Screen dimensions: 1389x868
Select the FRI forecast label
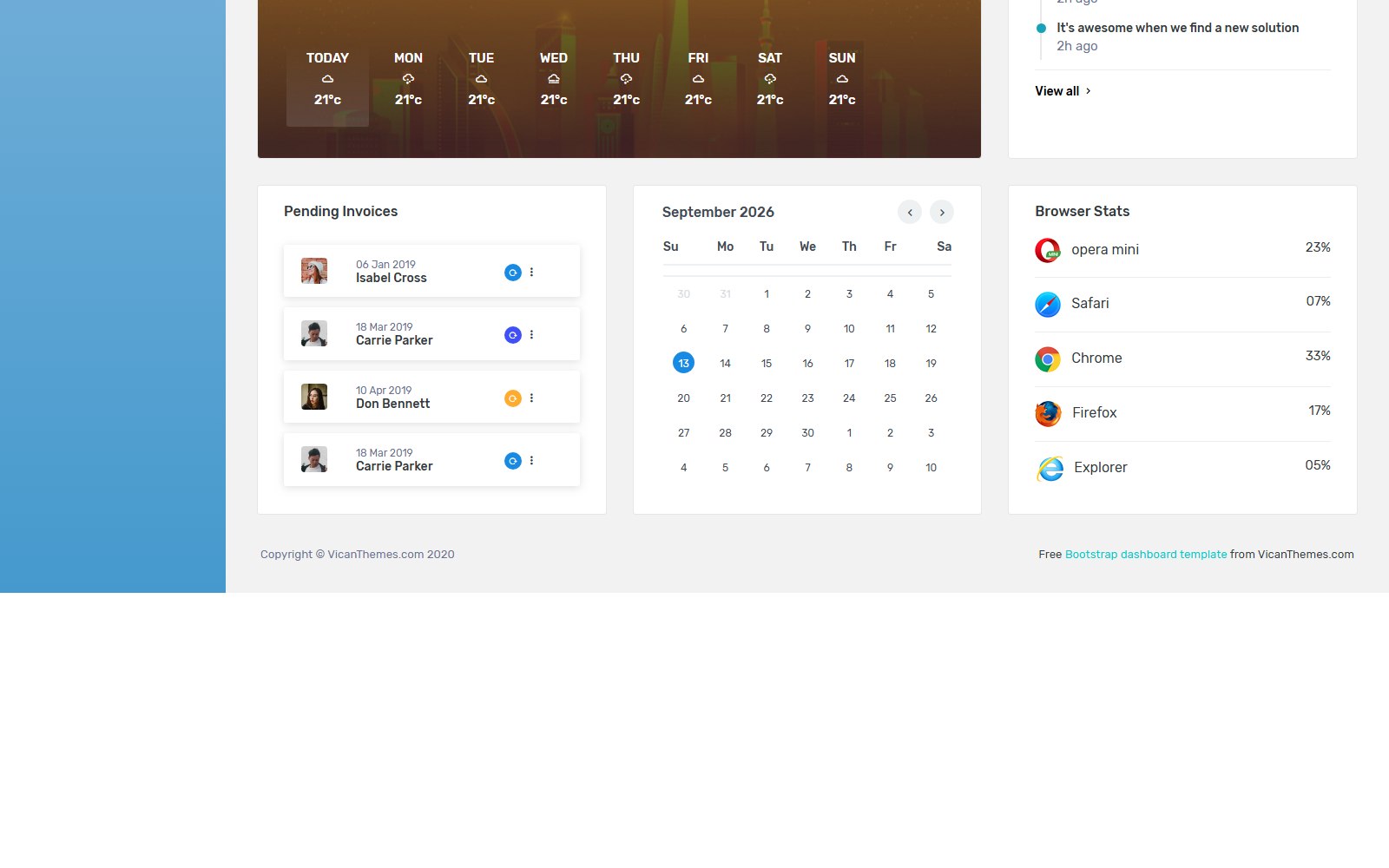698,58
